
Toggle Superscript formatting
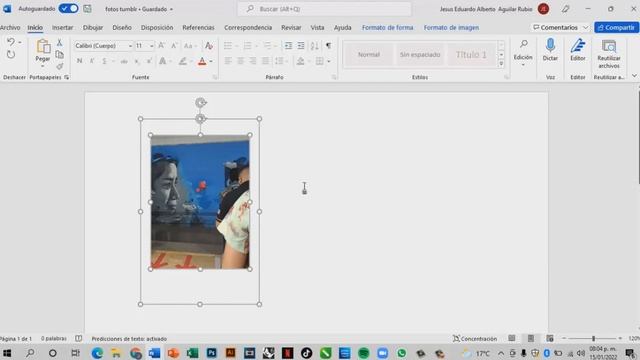(x=149, y=61)
